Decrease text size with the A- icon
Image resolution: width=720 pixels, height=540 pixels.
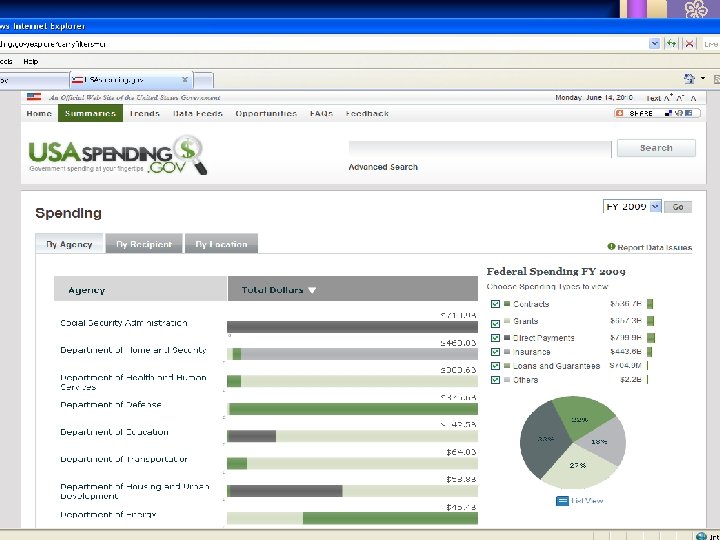point(681,98)
